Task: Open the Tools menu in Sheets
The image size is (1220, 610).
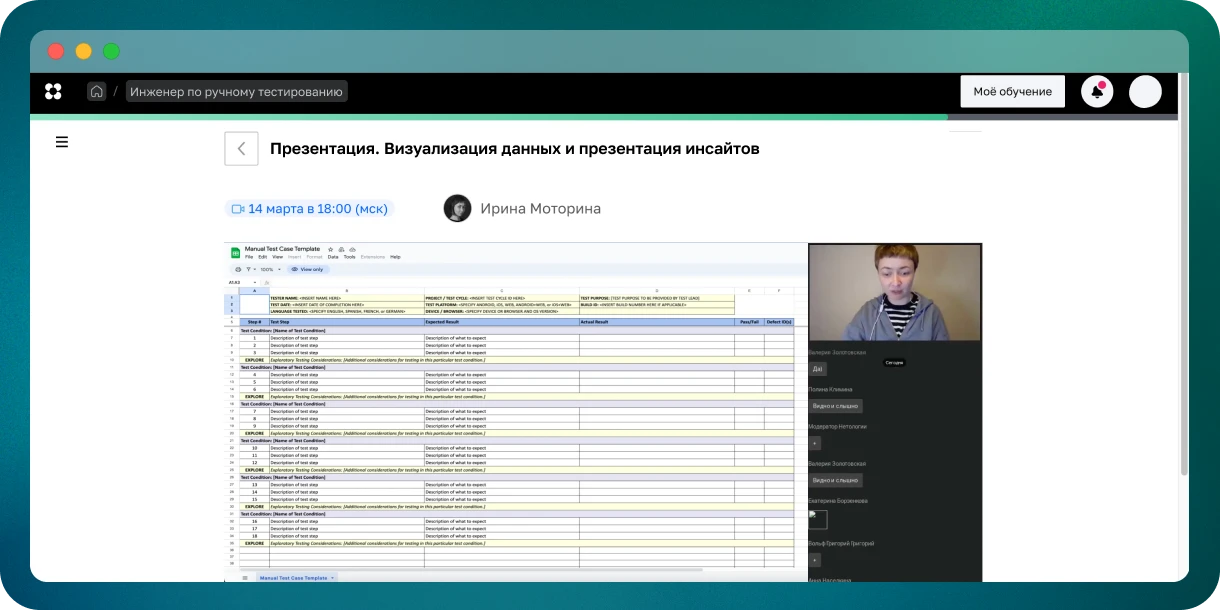Action: [x=349, y=257]
